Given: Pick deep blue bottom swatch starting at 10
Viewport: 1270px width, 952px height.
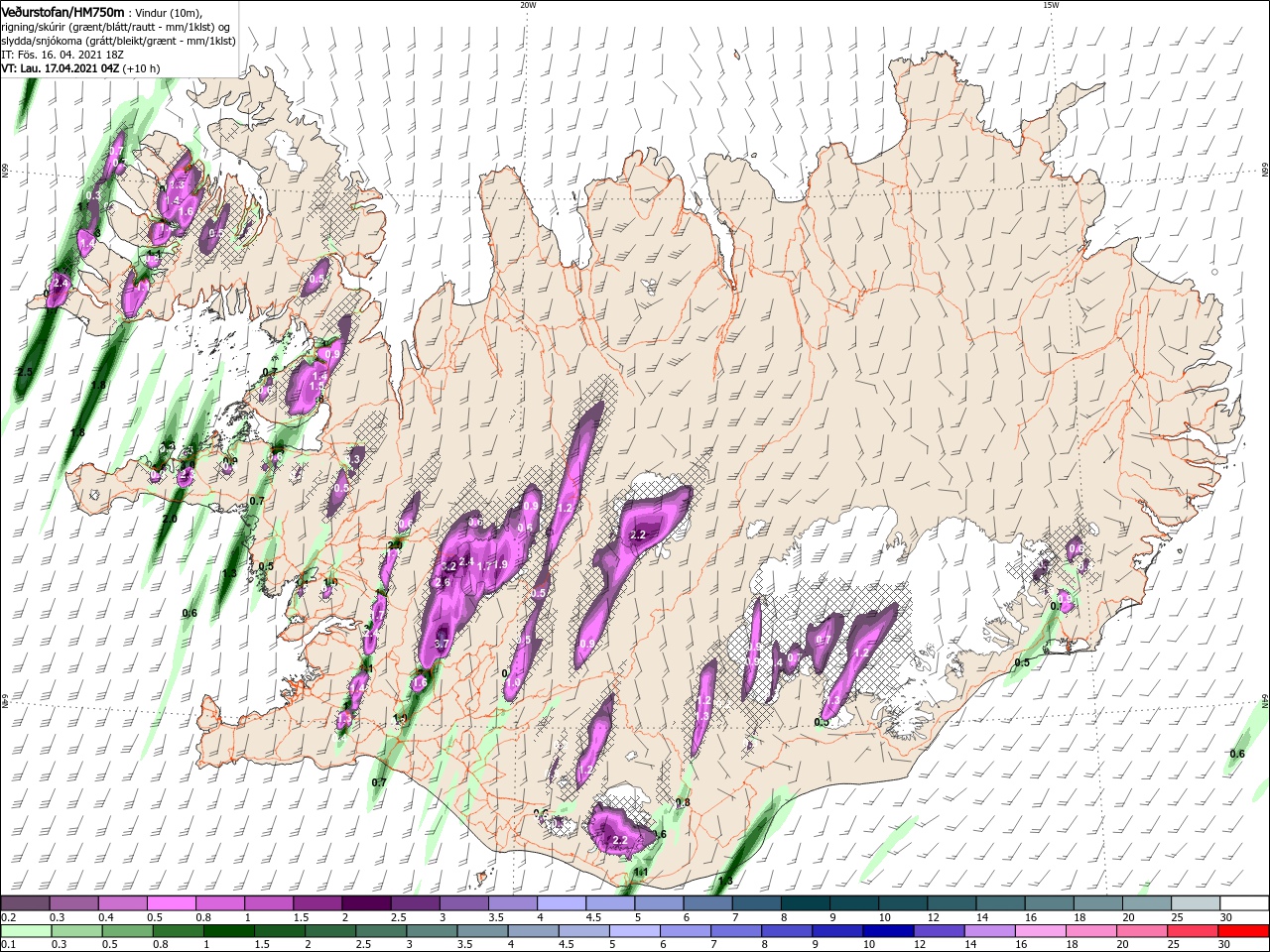Looking at the screenshot, I should tap(889, 931).
